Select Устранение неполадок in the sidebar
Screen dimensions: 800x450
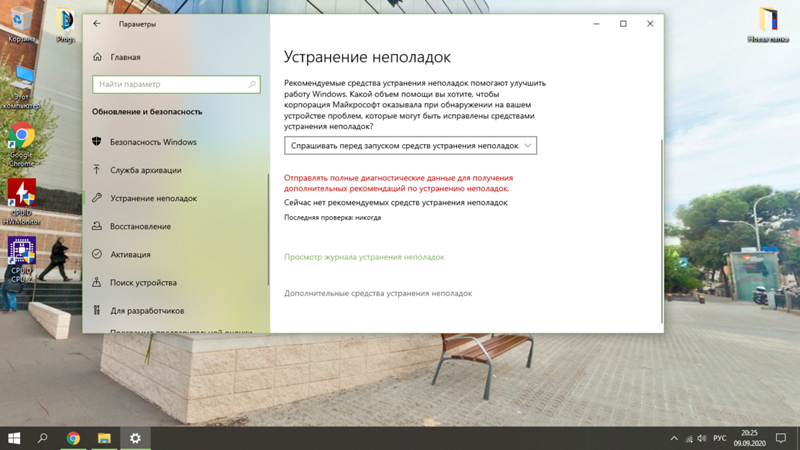pos(153,198)
